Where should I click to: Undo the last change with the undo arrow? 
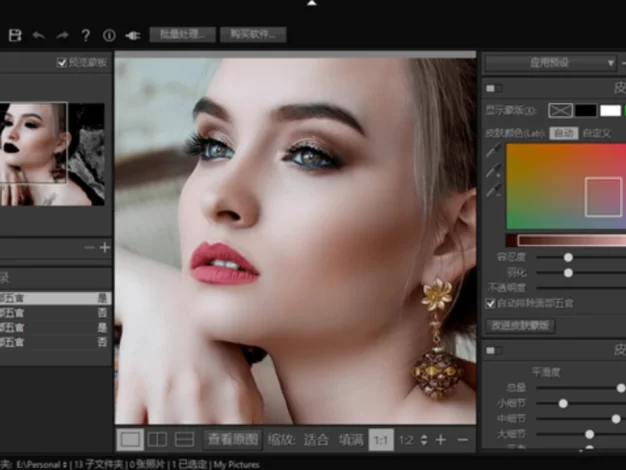click(x=39, y=36)
